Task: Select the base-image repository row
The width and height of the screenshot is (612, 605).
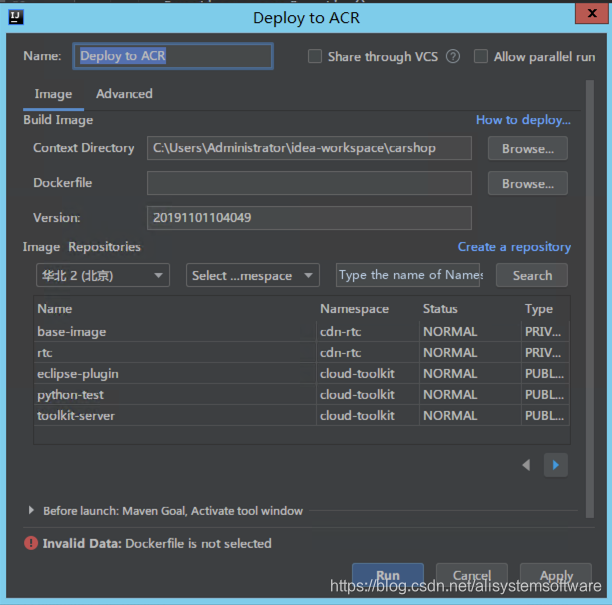Action: [301, 331]
